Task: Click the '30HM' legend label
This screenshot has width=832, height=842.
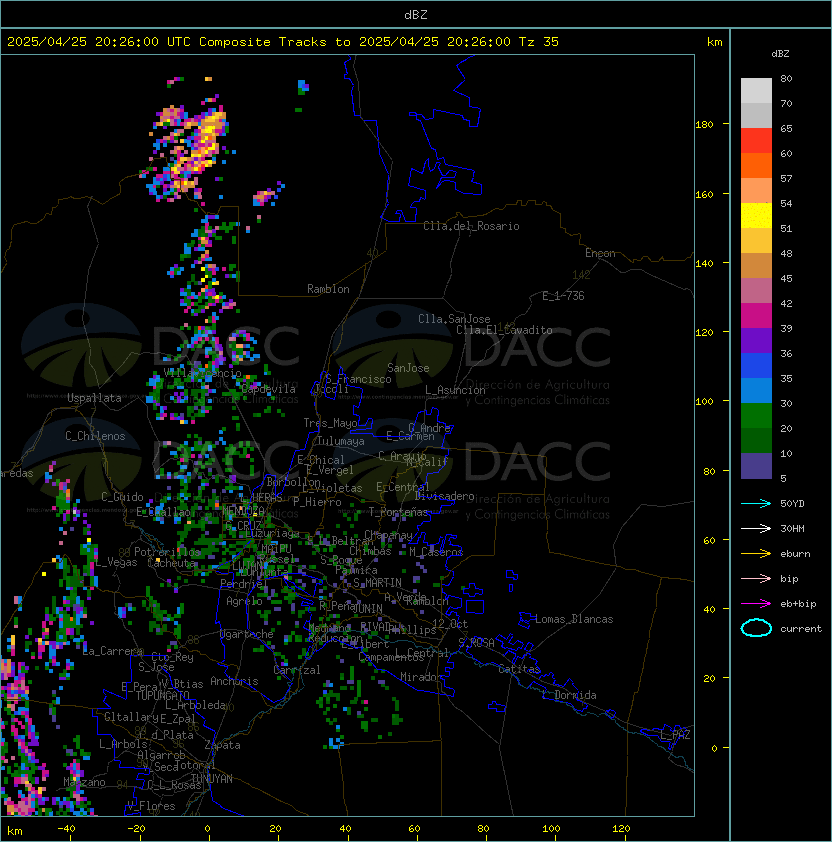Action: point(792,528)
